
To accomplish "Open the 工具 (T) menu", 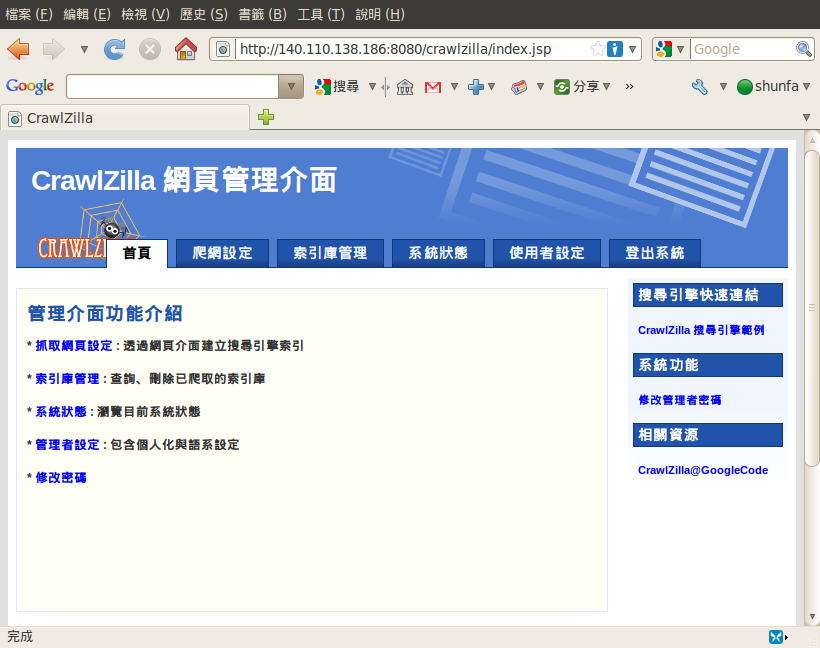I will (321, 14).
